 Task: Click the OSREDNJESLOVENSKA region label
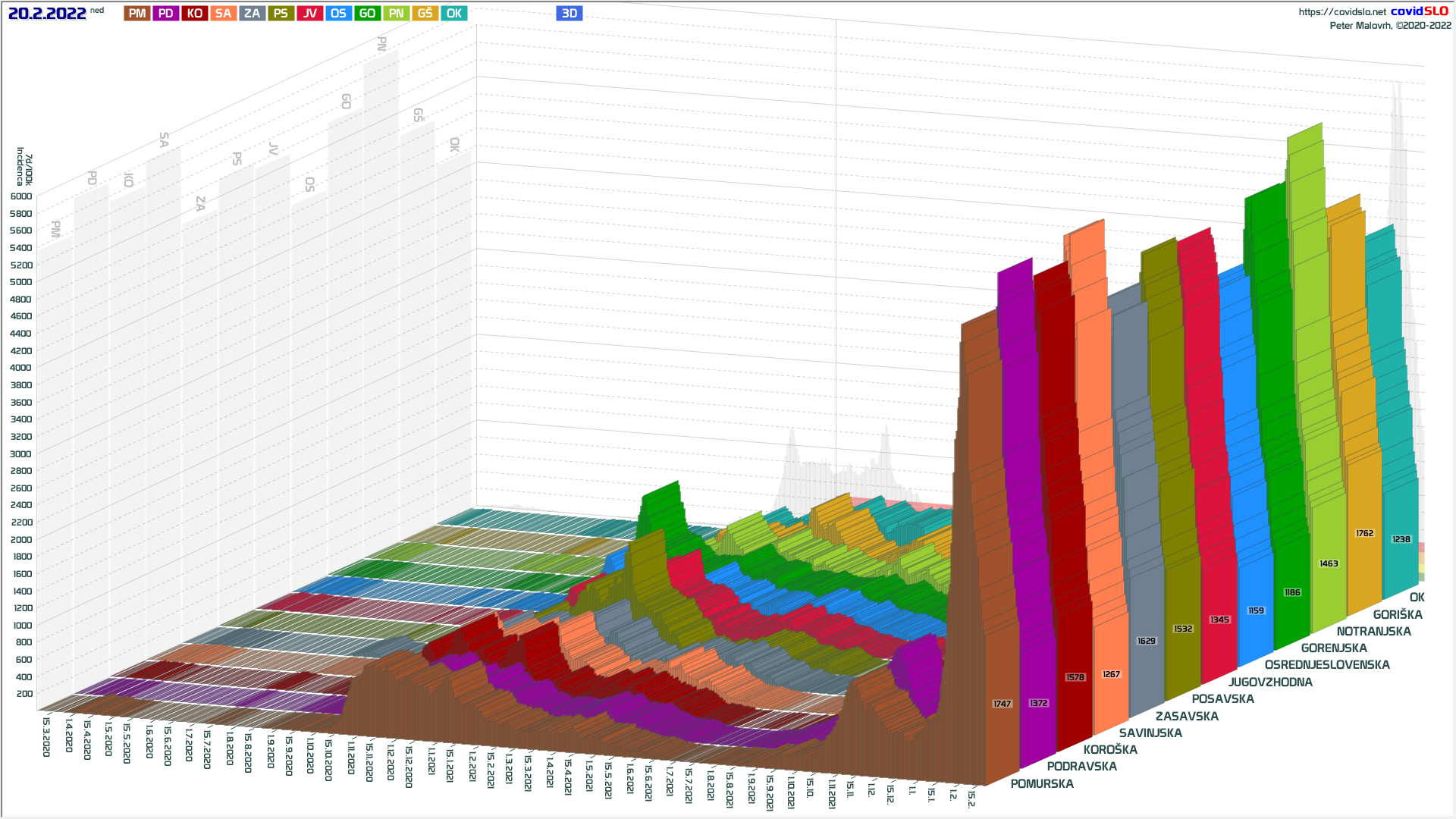1327,665
